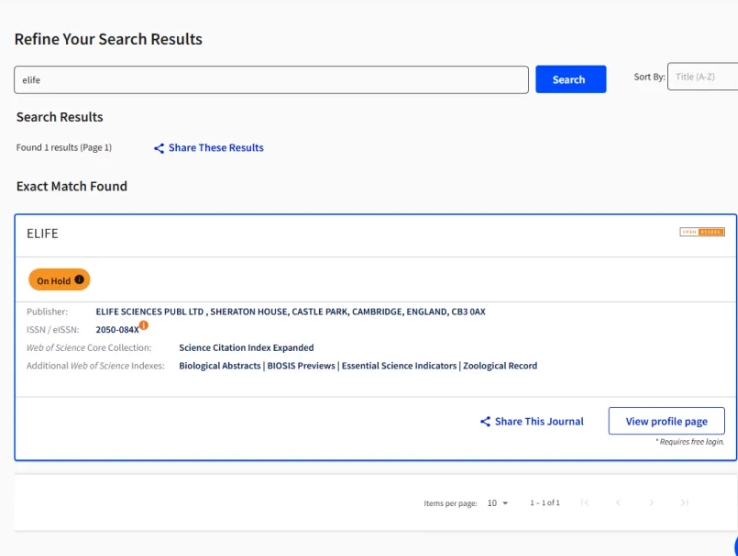Image resolution: width=738 pixels, height=556 pixels.
Task: Click BIOSIS Previews index text
Action: tap(301, 366)
